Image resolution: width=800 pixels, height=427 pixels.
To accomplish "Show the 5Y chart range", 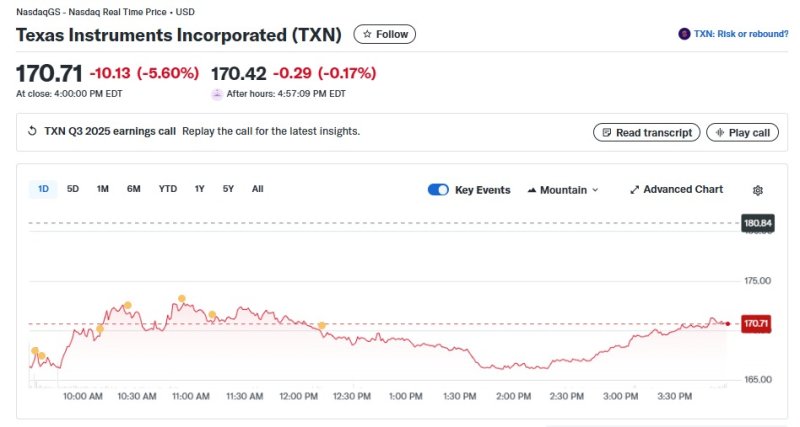I will 228,189.
